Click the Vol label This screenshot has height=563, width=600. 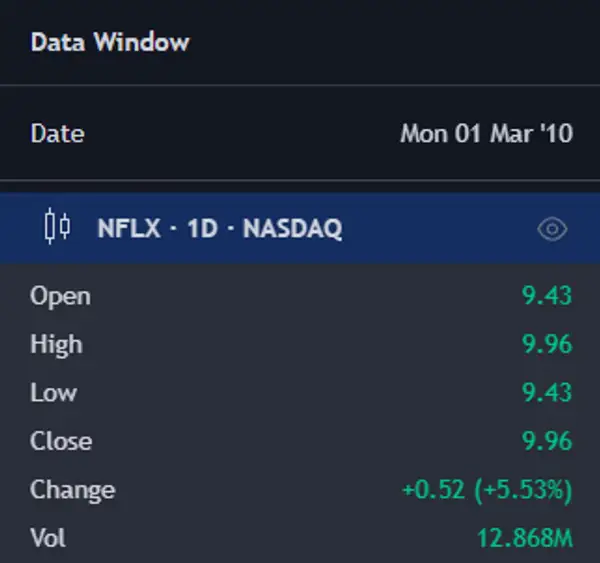tap(48, 538)
